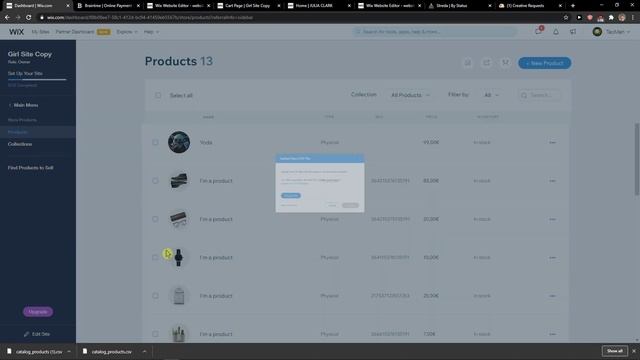Image resolution: width=640 pixels, height=360 pixels.
Task: Click browser back arrow
Action: click(7, 18)
